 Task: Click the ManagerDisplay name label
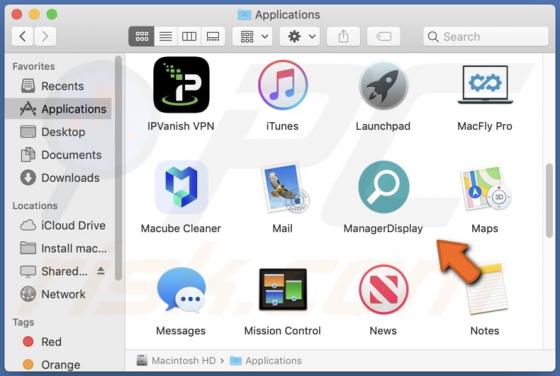pos(383,229)
